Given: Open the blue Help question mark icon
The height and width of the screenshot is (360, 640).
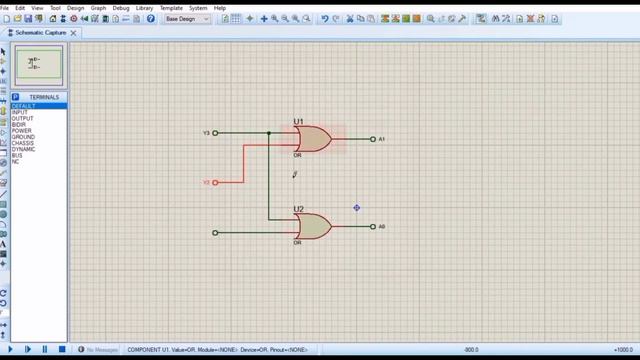Looking at the screenshot, I should point(151,19).
